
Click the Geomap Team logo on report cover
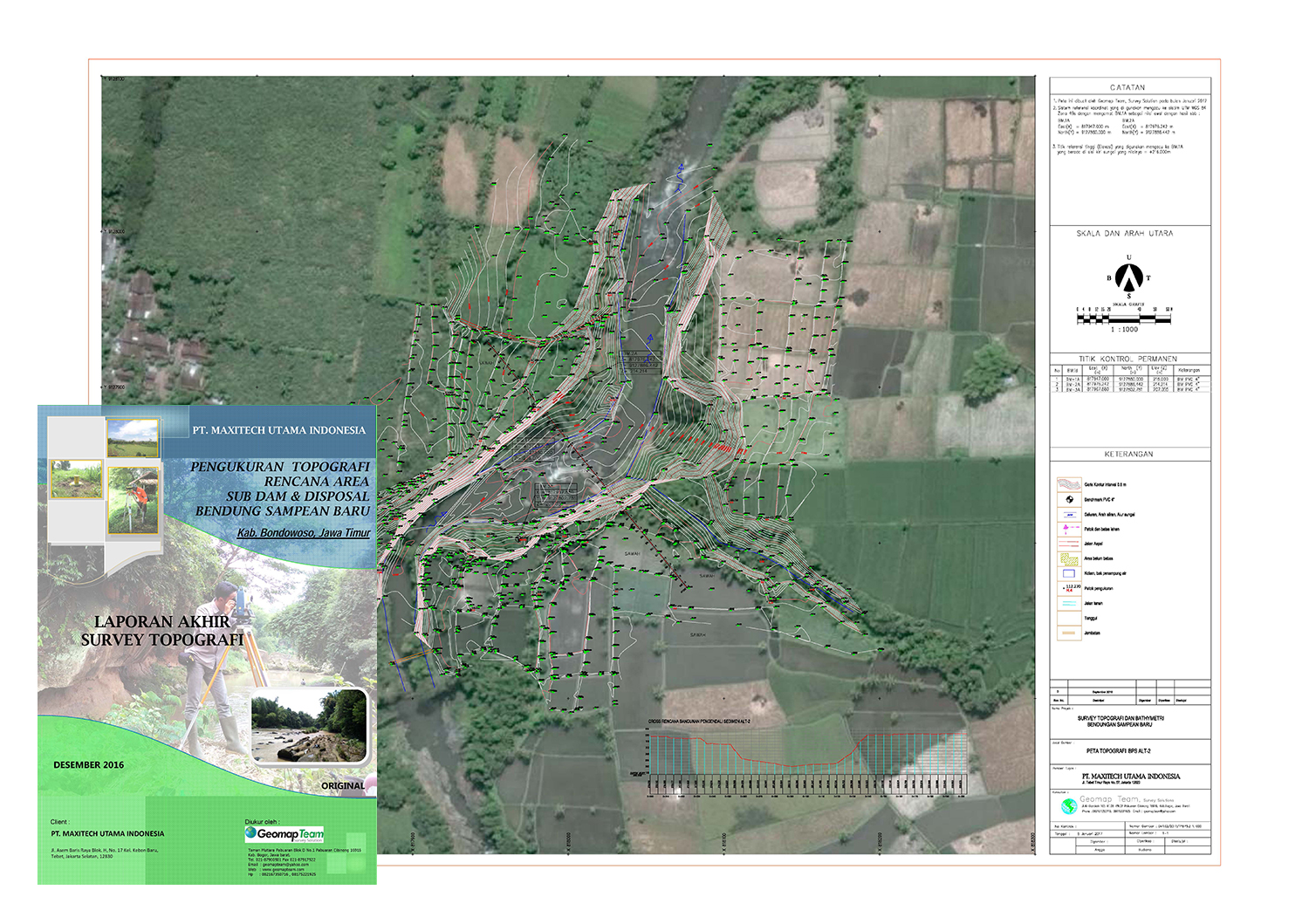pyautogui.click(x=284, y=833)
